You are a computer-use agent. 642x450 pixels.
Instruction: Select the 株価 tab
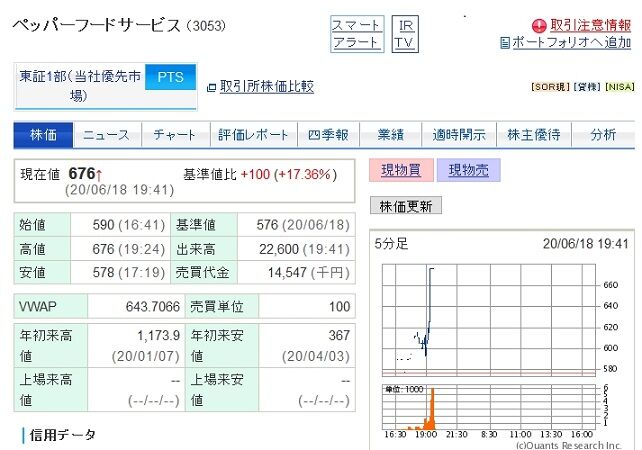(x=43, y=135)
